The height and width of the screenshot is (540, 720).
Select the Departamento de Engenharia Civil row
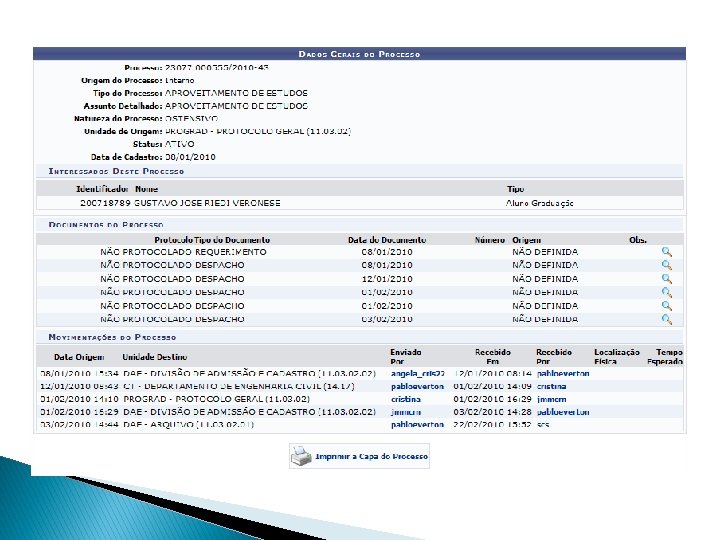tap(360, 387)
